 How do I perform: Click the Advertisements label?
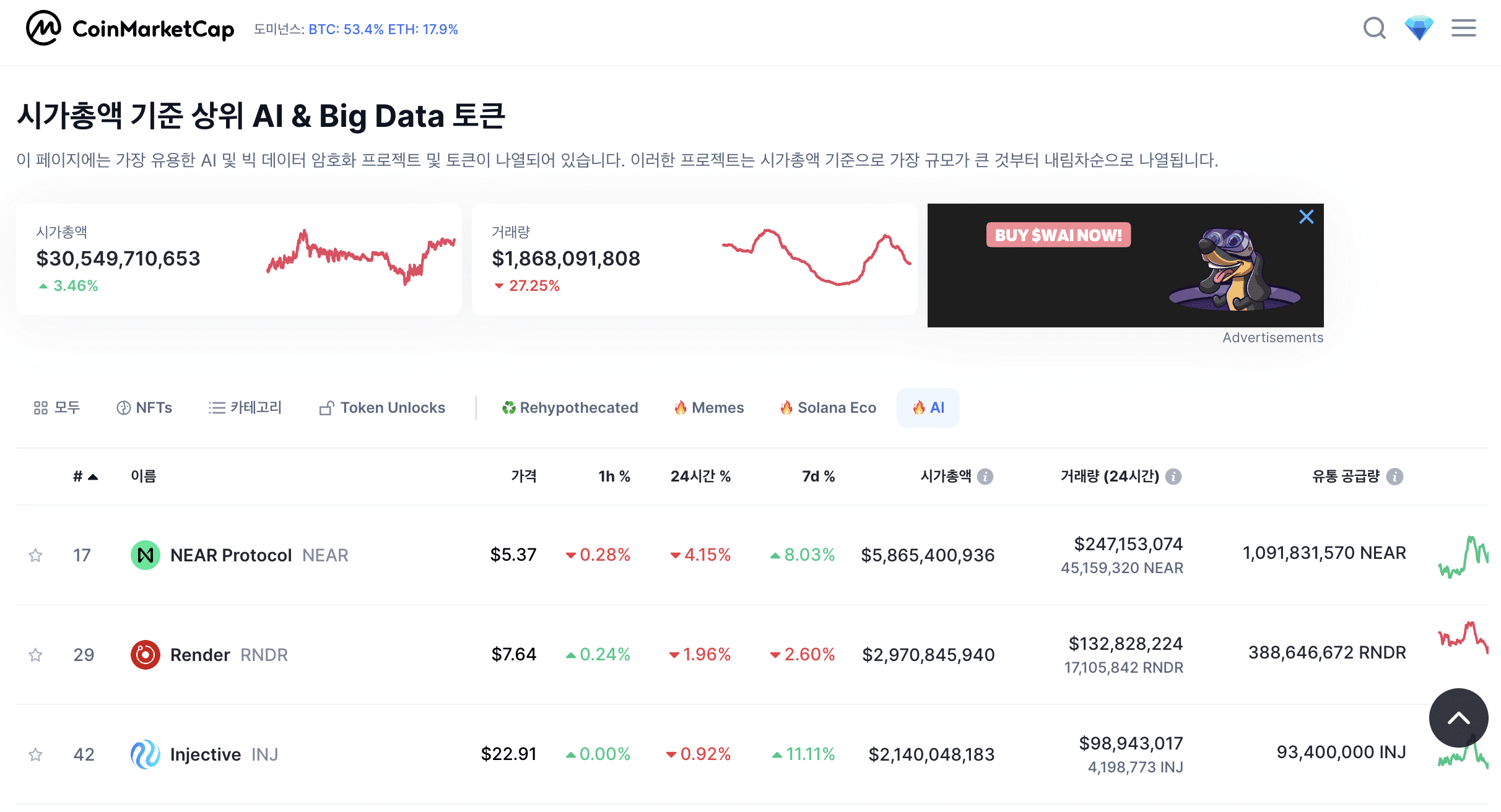point(1273,338)
